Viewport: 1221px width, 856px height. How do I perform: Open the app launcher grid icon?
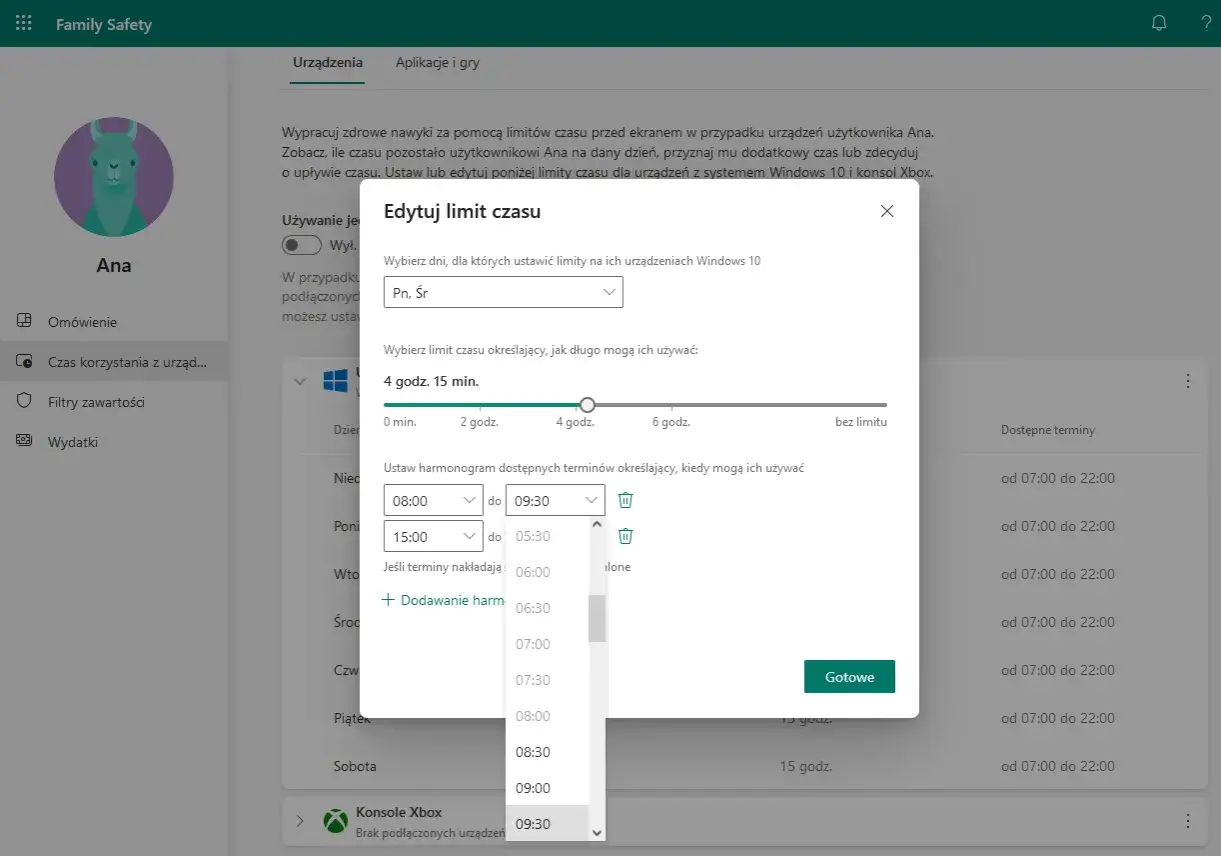tap(24, 24)
